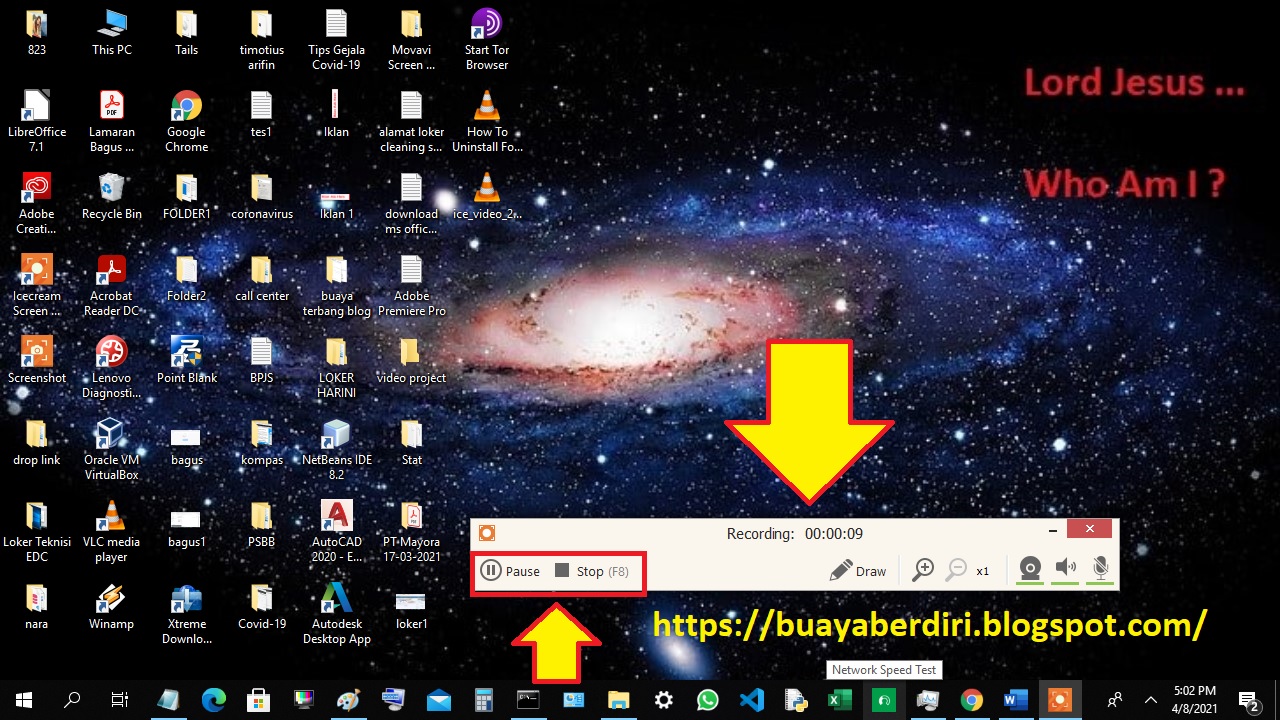Click the Icecream recorder logo on the toolbar

(x=488, y=533)
